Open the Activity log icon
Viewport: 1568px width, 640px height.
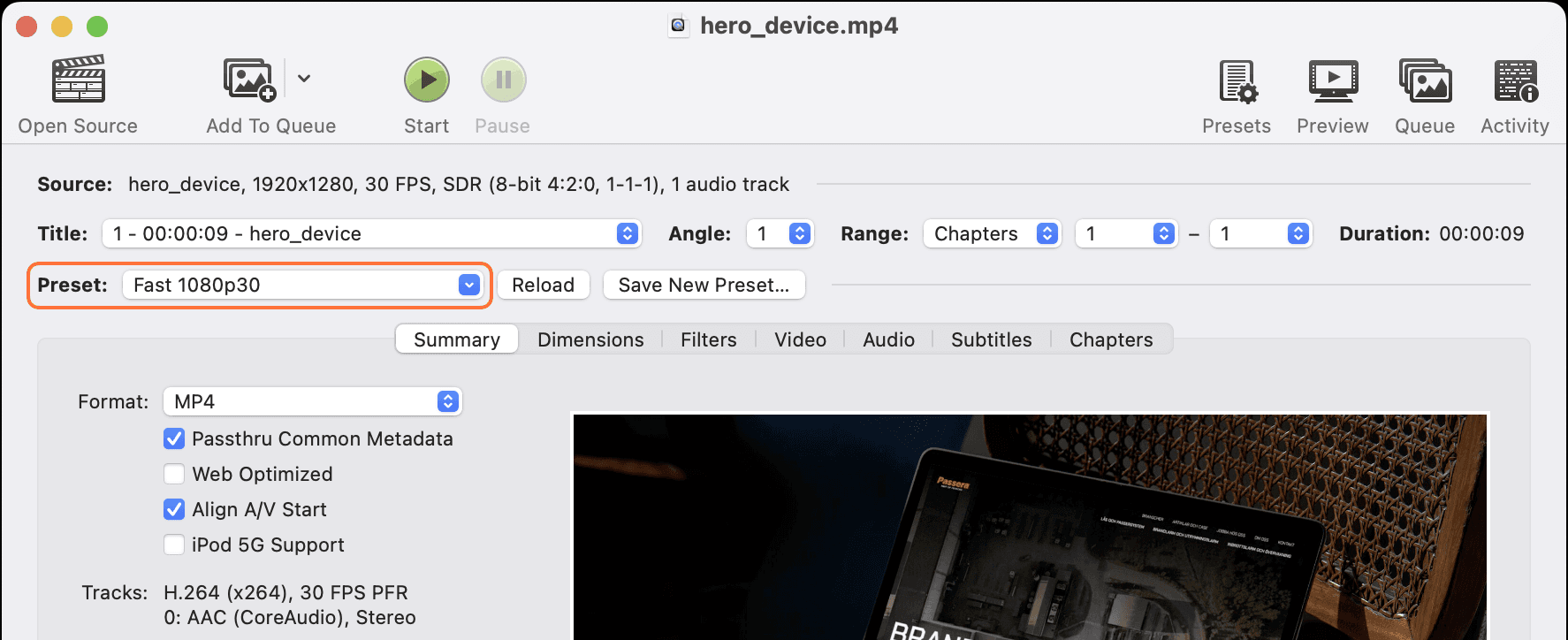pos(1515,81)
